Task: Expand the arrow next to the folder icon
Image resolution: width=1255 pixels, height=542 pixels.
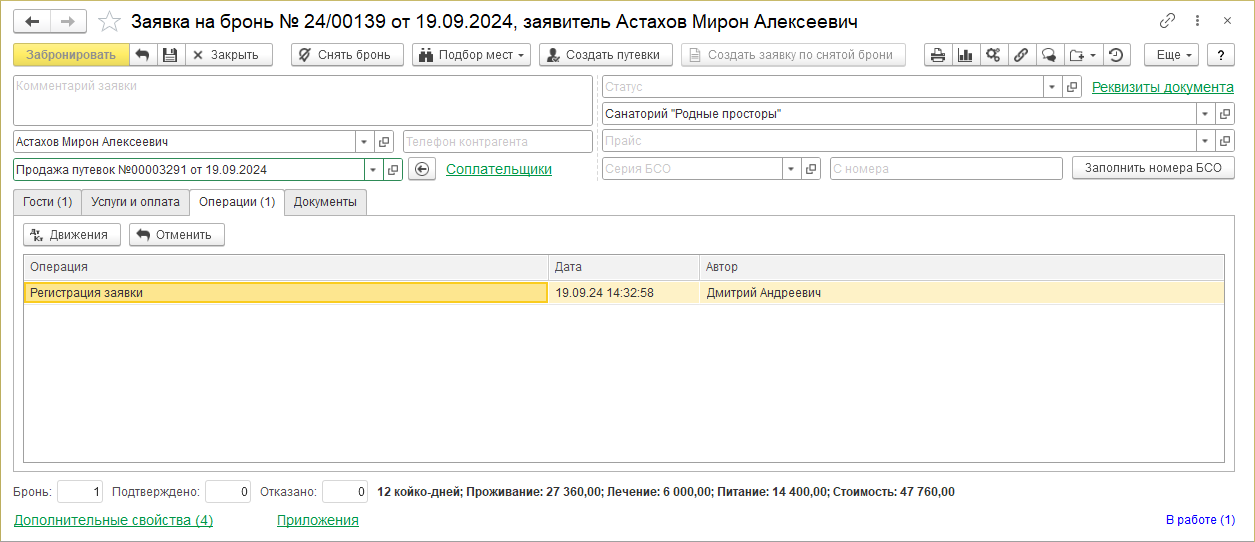Action: [1094, 55]
